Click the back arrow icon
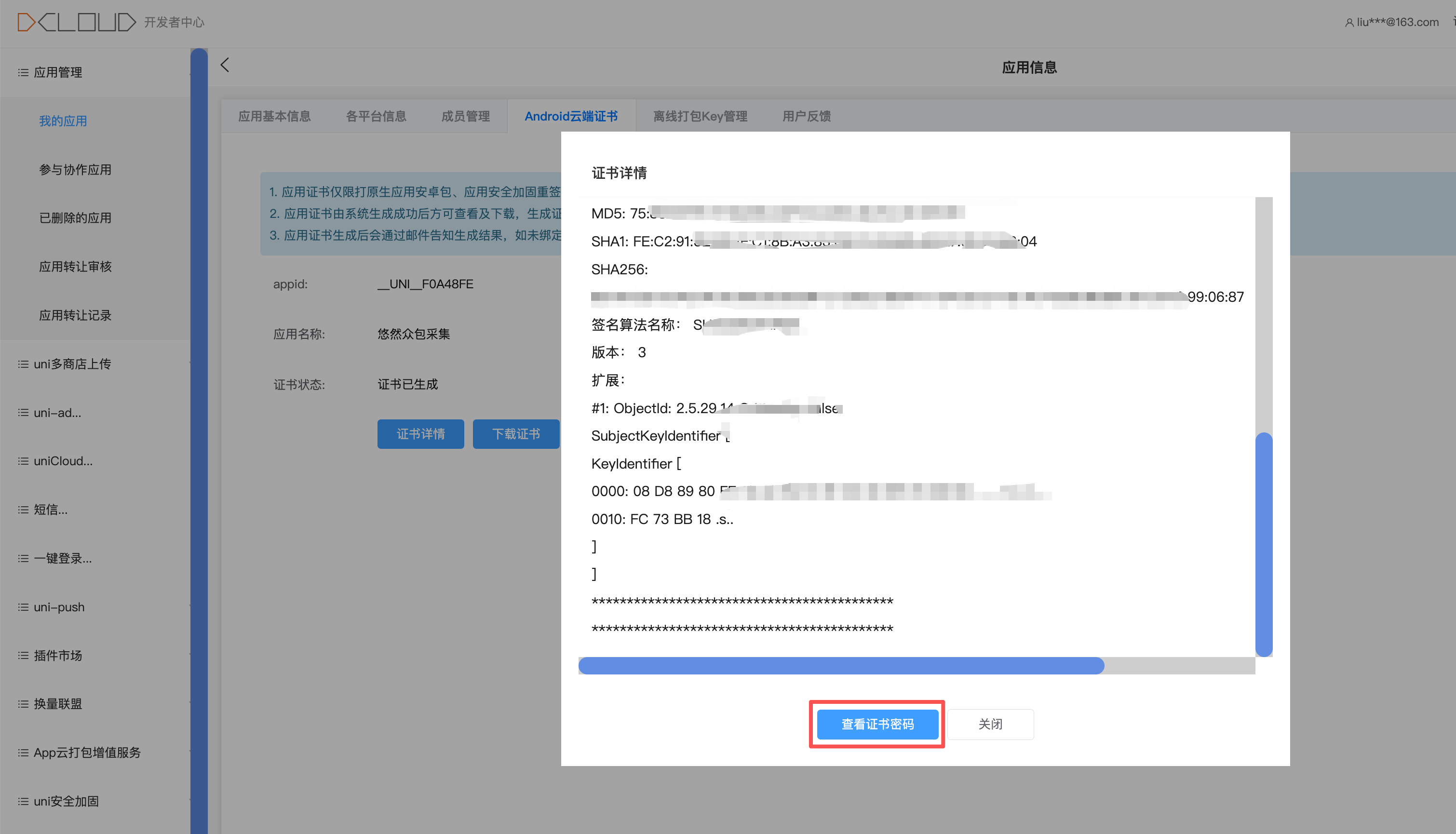1456x834 pixels. click(225, 65)
